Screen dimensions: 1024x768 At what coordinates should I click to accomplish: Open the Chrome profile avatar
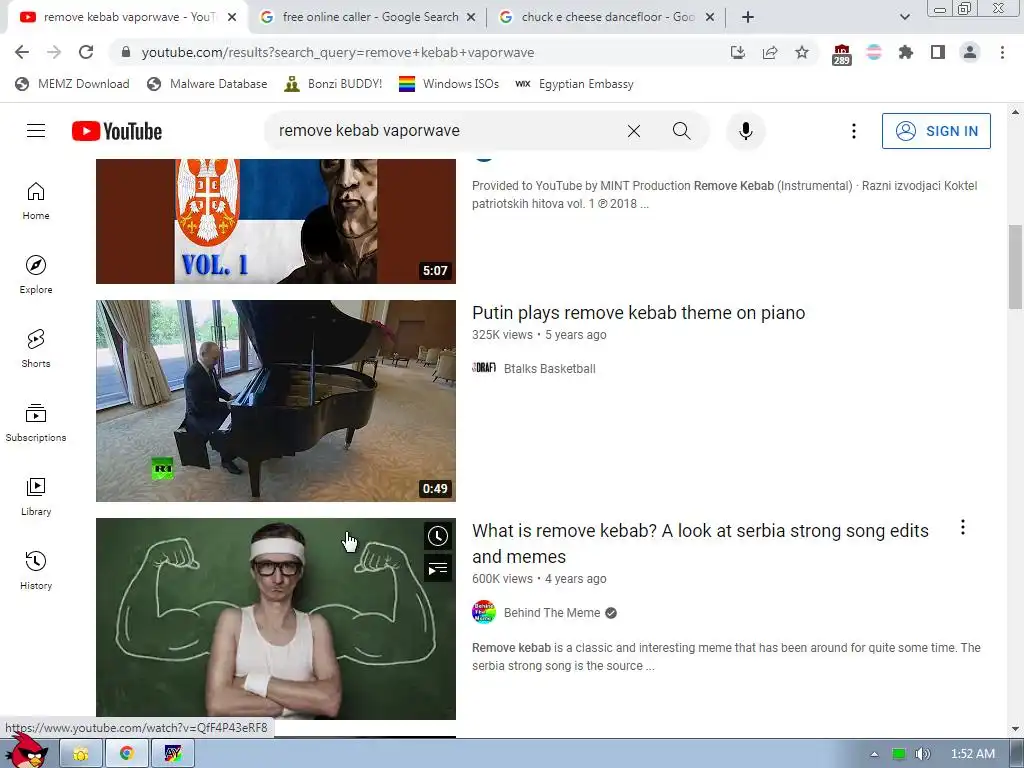click(x=970, y=52)
